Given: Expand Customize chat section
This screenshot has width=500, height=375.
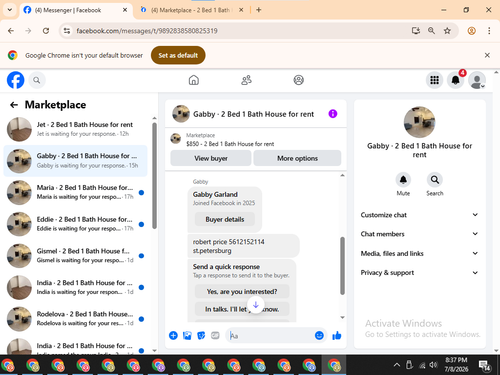Looking at the screenshot, I should (x=419, y=215).
